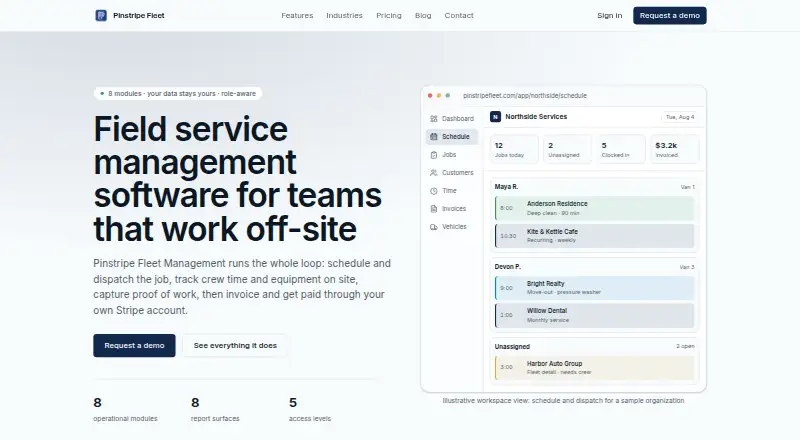The height and width of the screenshot is (440, 800).
Task: Click the 8 report surfaces stat
Action: pyautogui.click(x=215, y=410)
